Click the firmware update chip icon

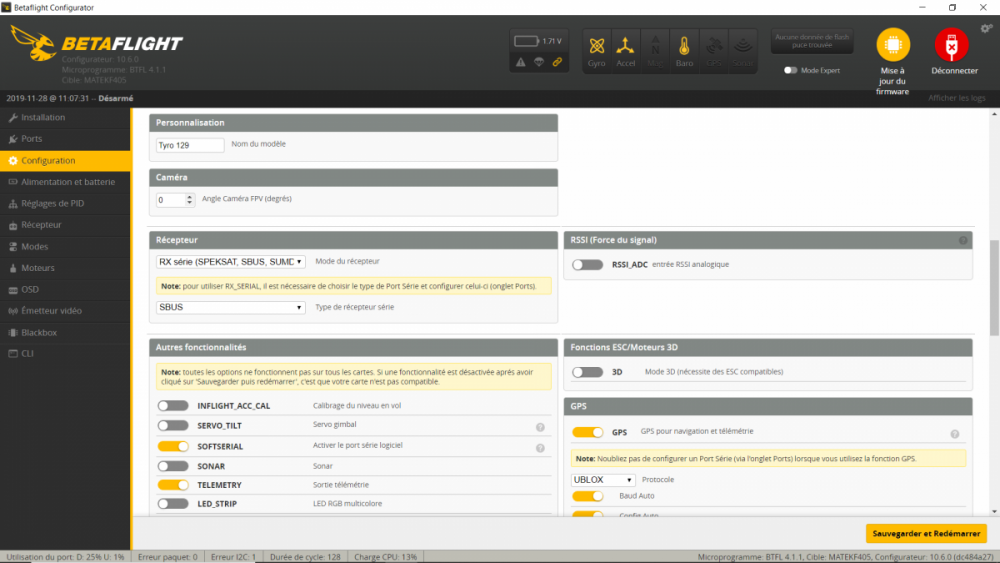[x=893, y=45]
